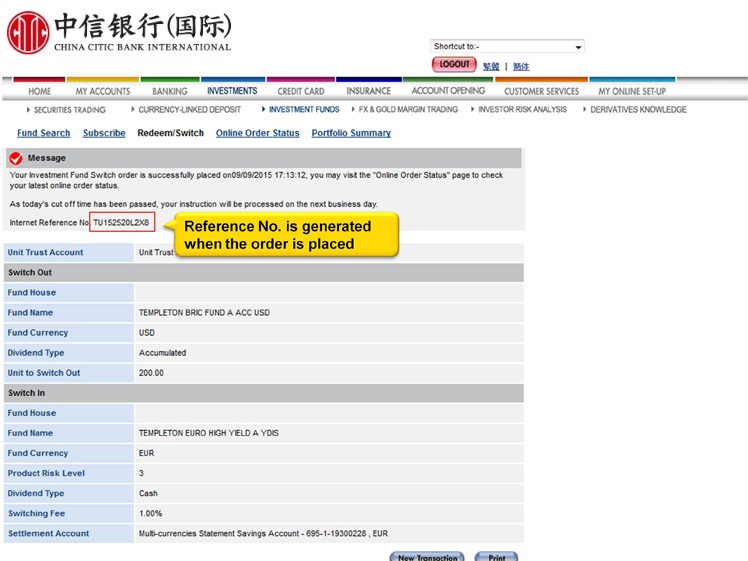Screen dimensions: 748x561
Task: Switch language to Simplified Chinese link
Action: click(x=521, y=66)
